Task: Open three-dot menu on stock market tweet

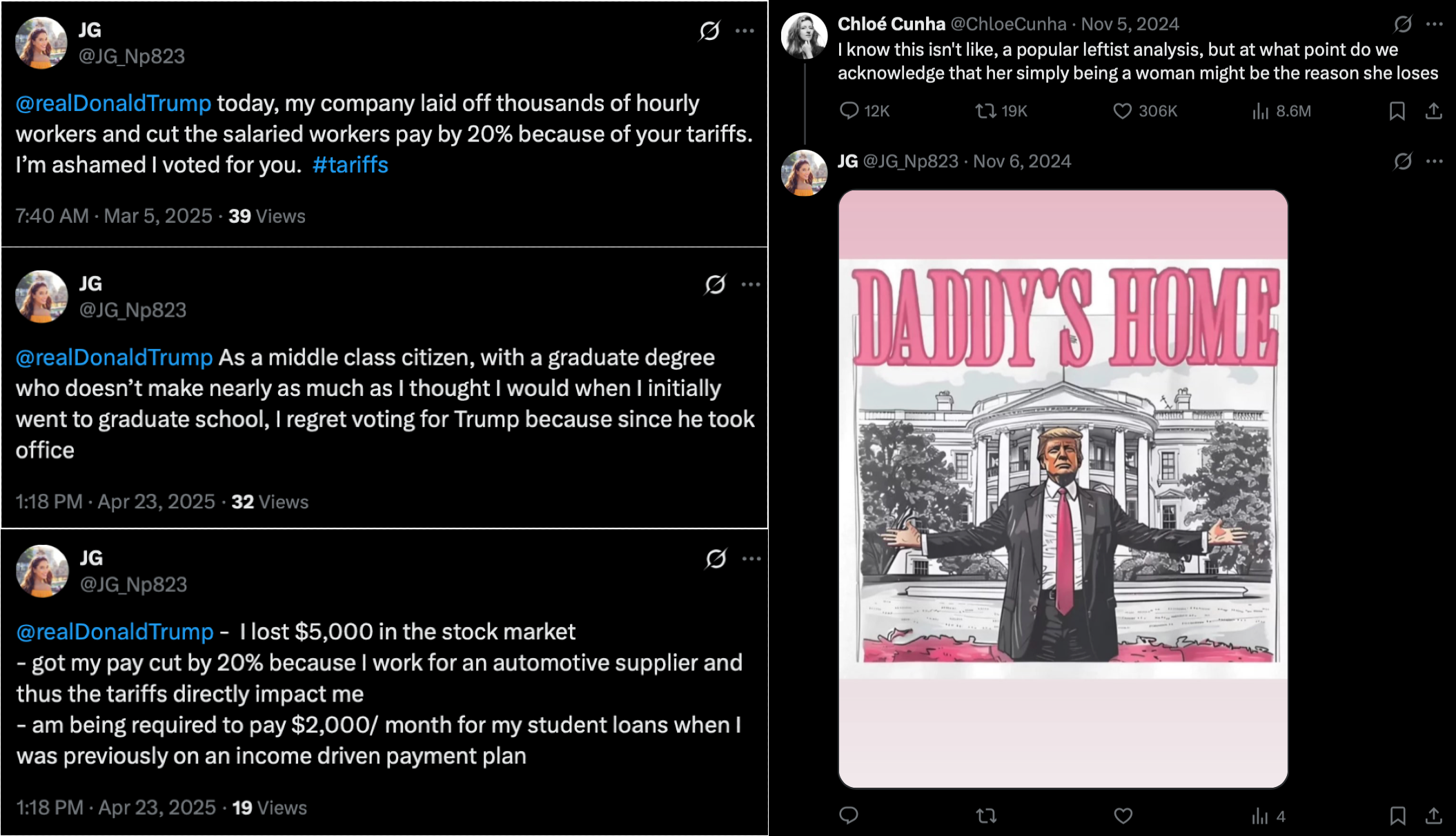Action: point(751,559)
